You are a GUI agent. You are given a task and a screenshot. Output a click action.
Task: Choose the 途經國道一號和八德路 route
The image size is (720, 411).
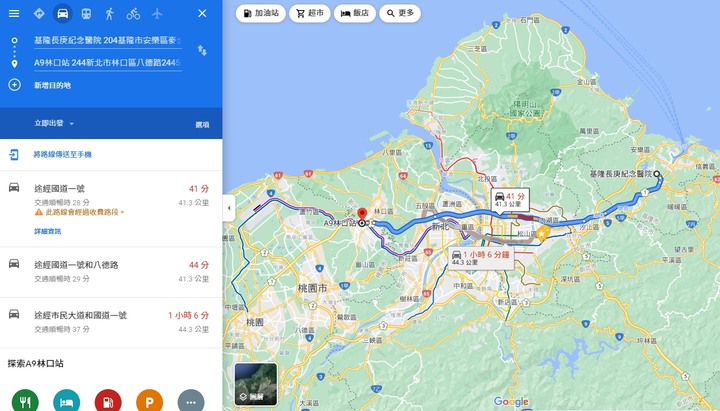pos(111,272)
